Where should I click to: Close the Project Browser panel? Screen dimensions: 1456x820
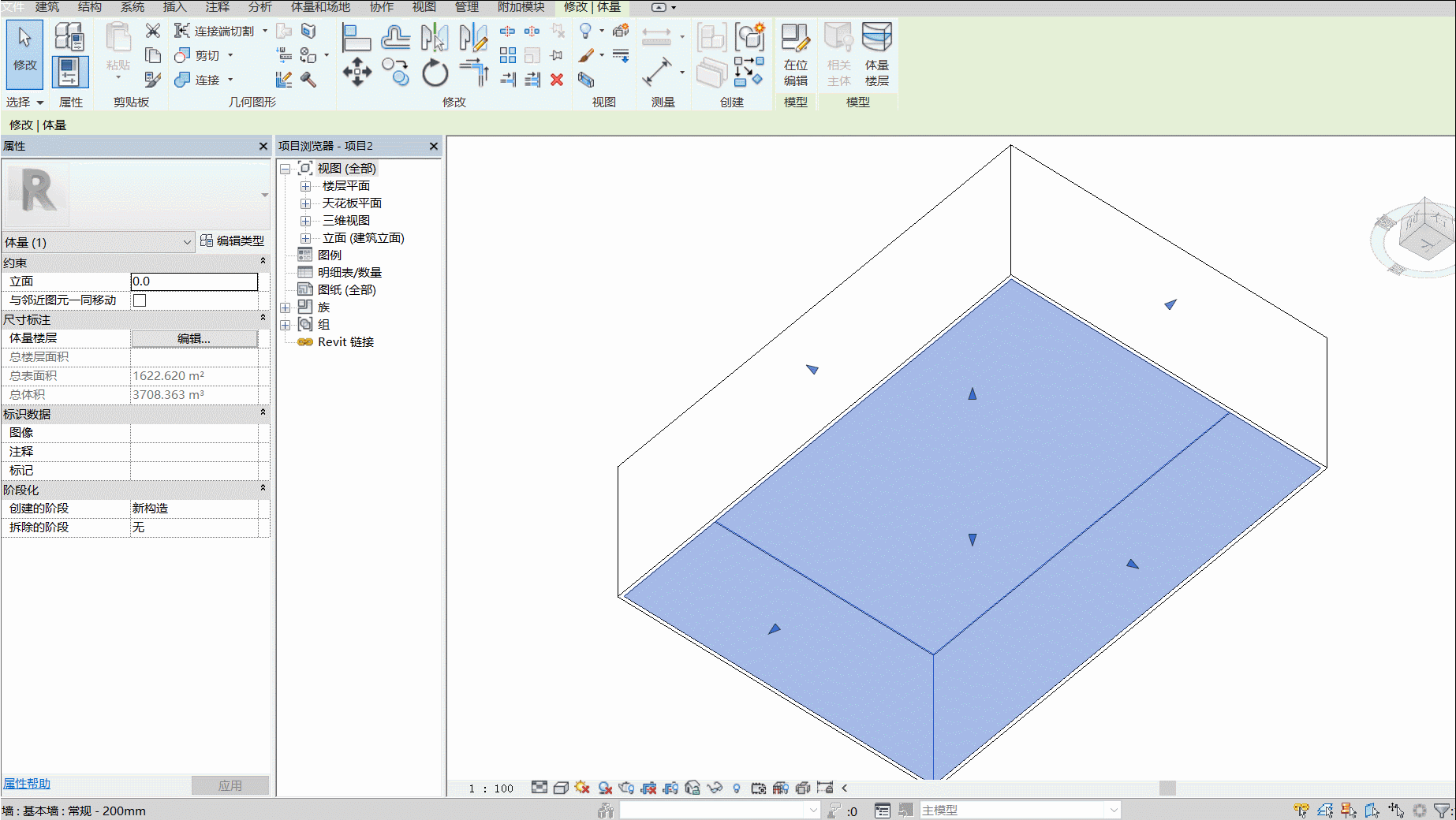pos(434,146)
